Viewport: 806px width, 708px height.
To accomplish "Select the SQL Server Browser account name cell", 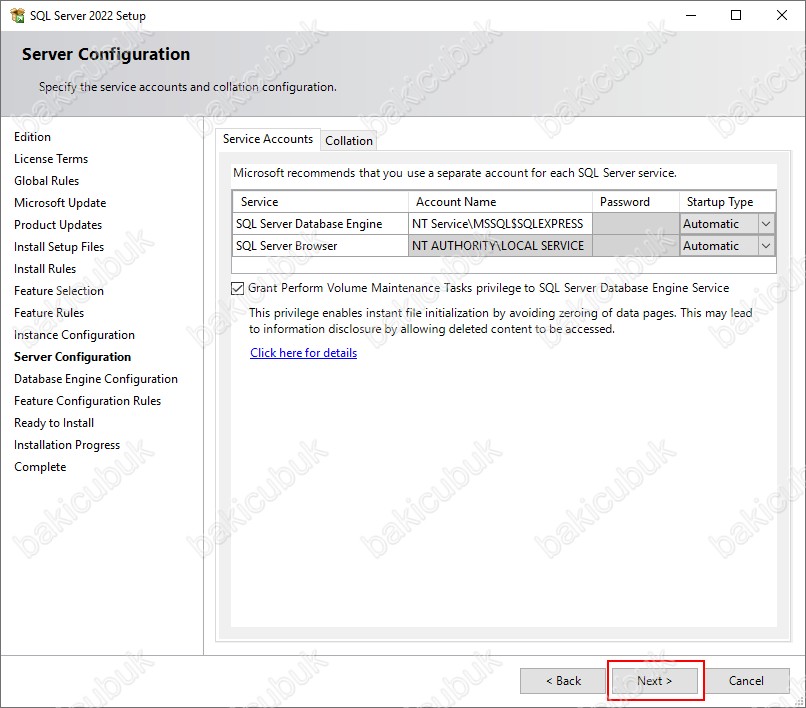I will click(500, 246).
